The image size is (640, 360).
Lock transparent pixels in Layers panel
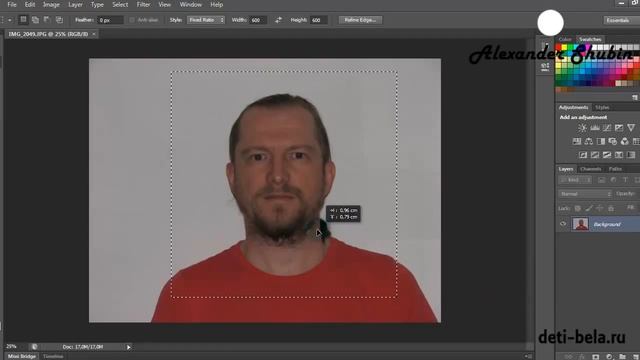point(578,208)
